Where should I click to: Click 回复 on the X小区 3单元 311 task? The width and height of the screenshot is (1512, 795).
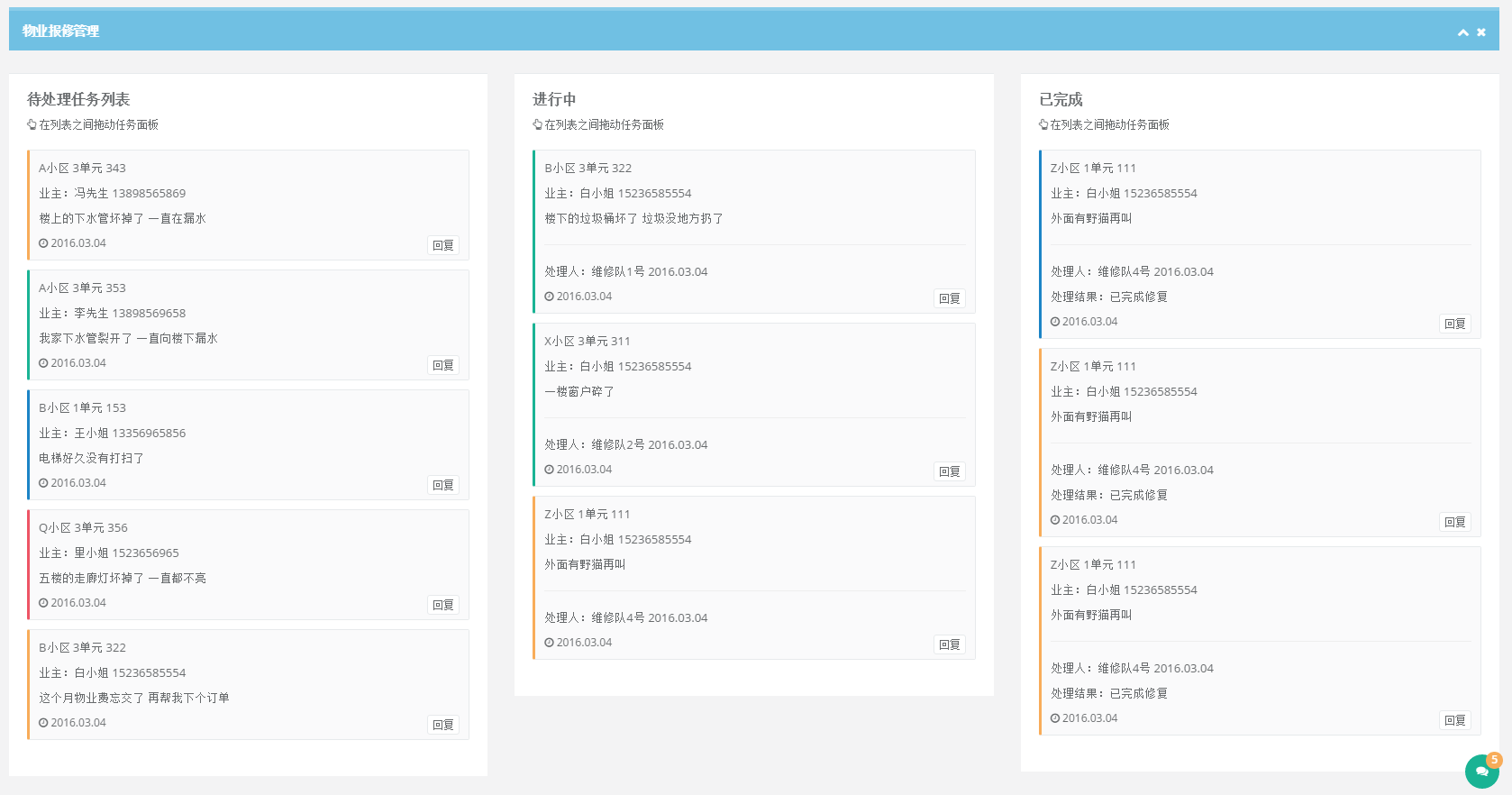tap(949, 471)
